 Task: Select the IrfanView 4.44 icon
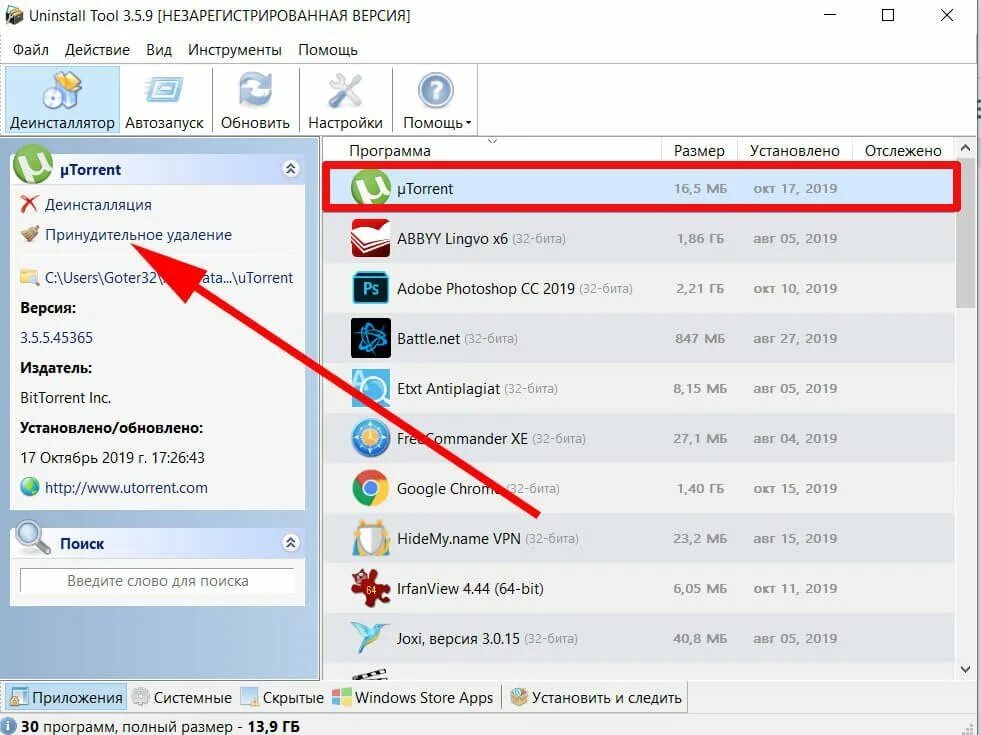pos(370,588)
